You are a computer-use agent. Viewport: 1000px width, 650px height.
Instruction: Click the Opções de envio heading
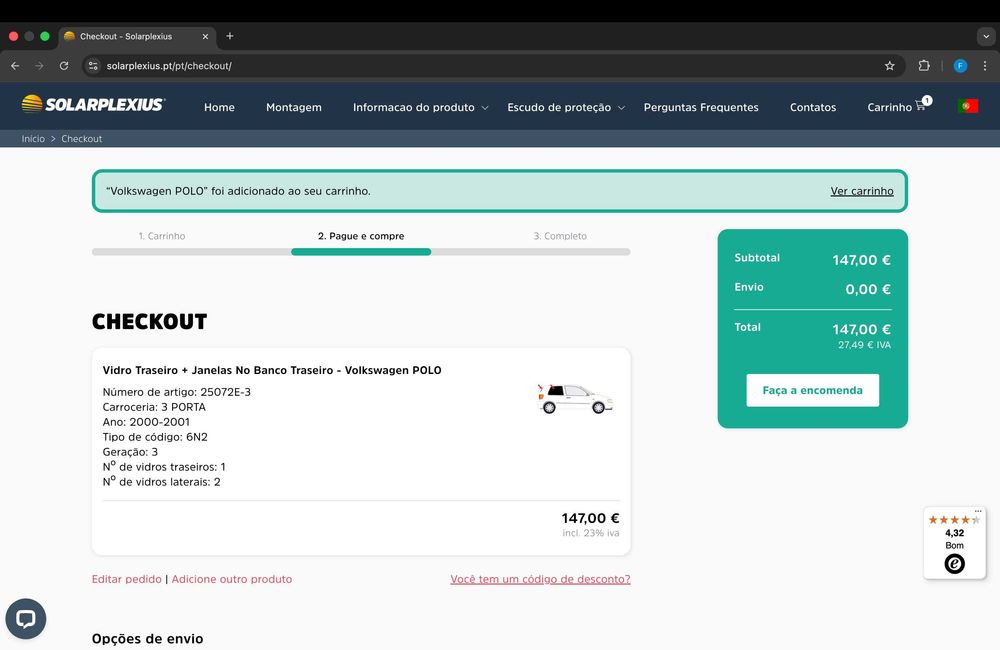tap(147, 639)
